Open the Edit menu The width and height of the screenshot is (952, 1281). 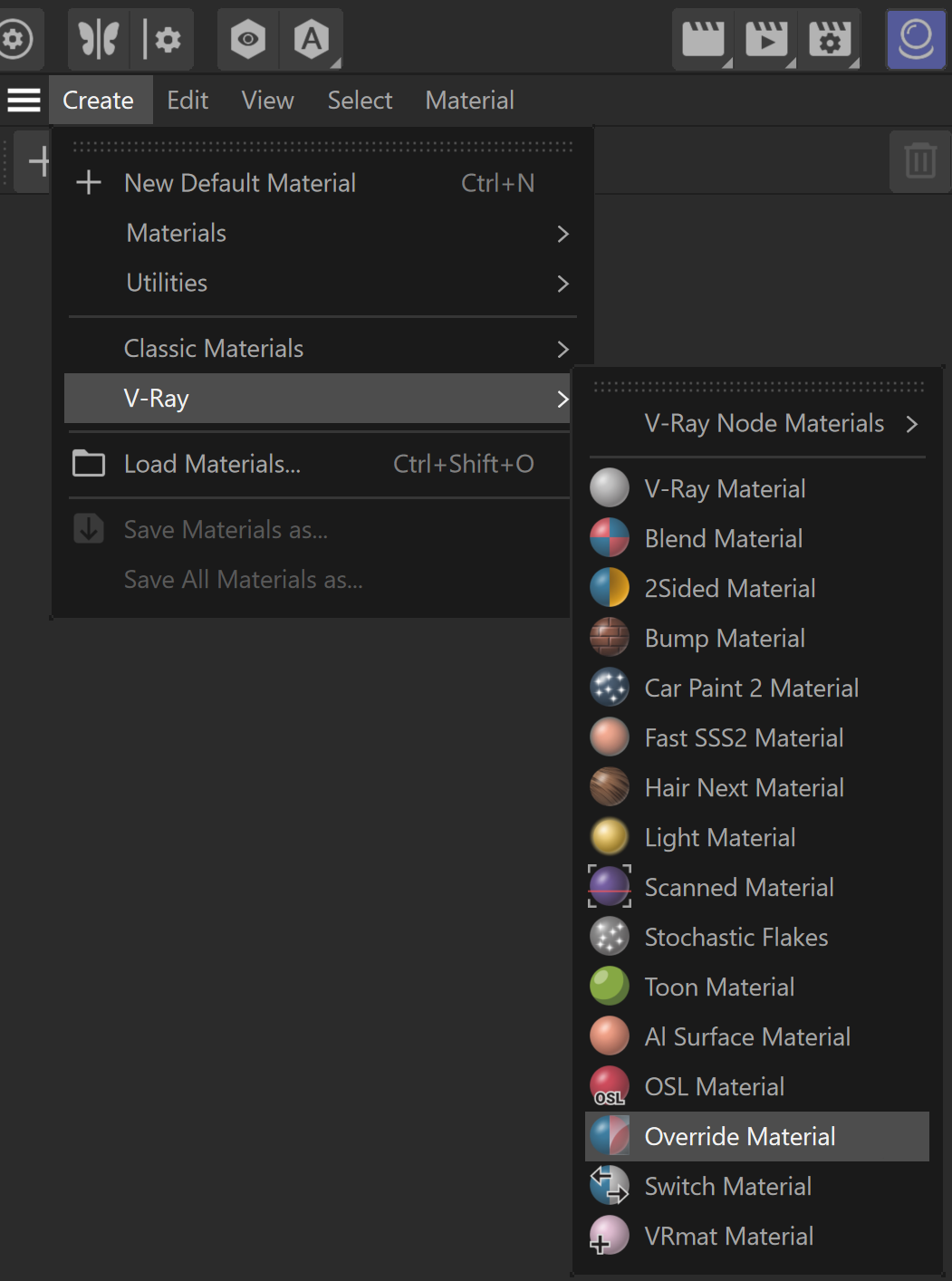click(188, 100)
